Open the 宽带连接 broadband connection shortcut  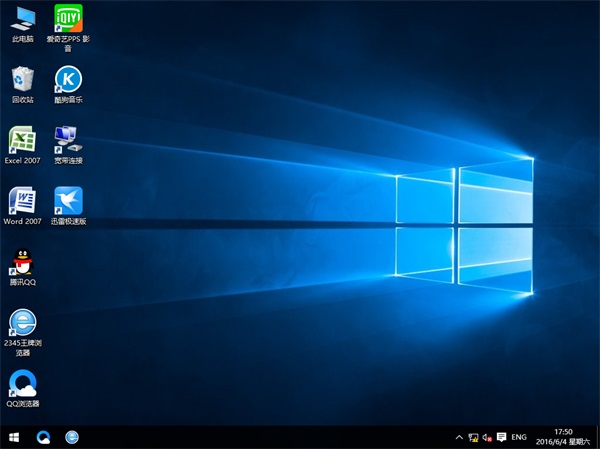tap(68, 139)
